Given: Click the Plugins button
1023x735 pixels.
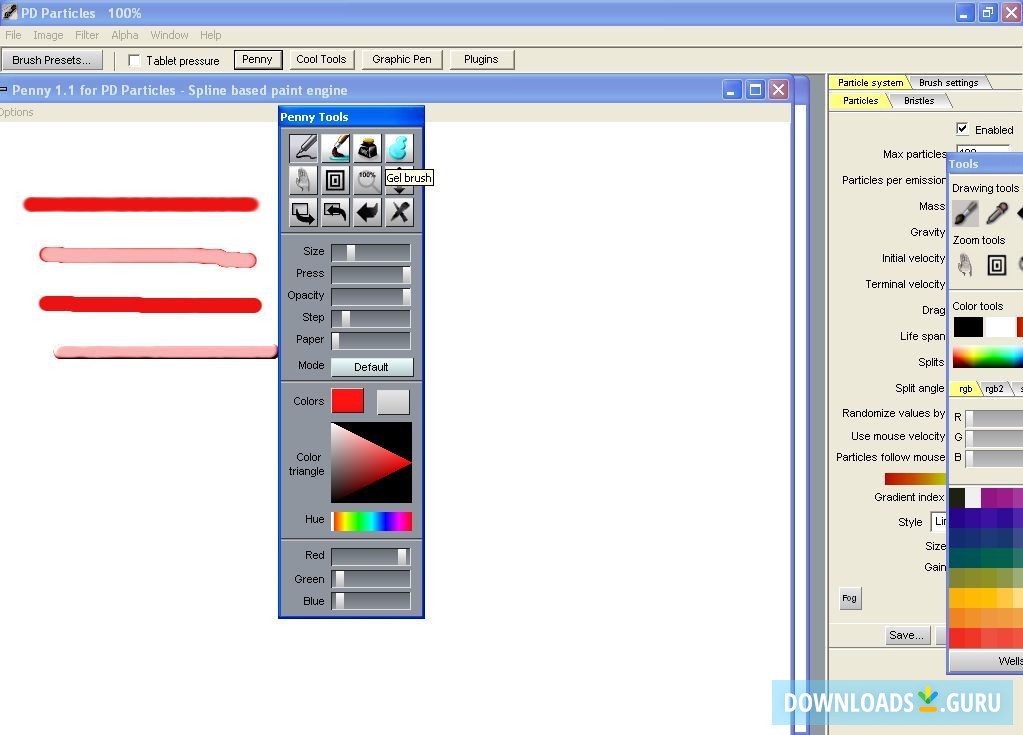Looking at the screenshot, I should pyautogui.click(x=481, y=59).
